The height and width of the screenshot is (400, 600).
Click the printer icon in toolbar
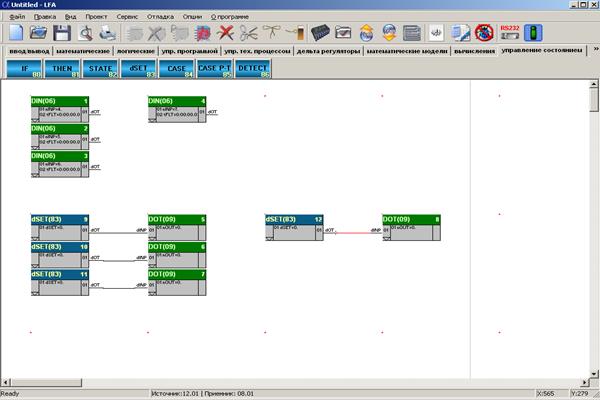107,33
